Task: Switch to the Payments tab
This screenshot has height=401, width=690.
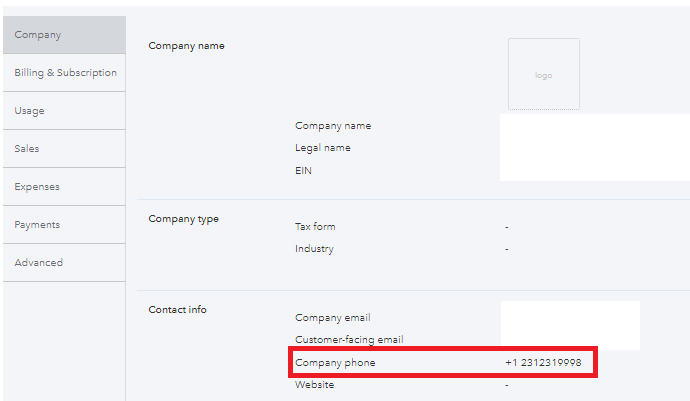Action: [x=37, y=225]
